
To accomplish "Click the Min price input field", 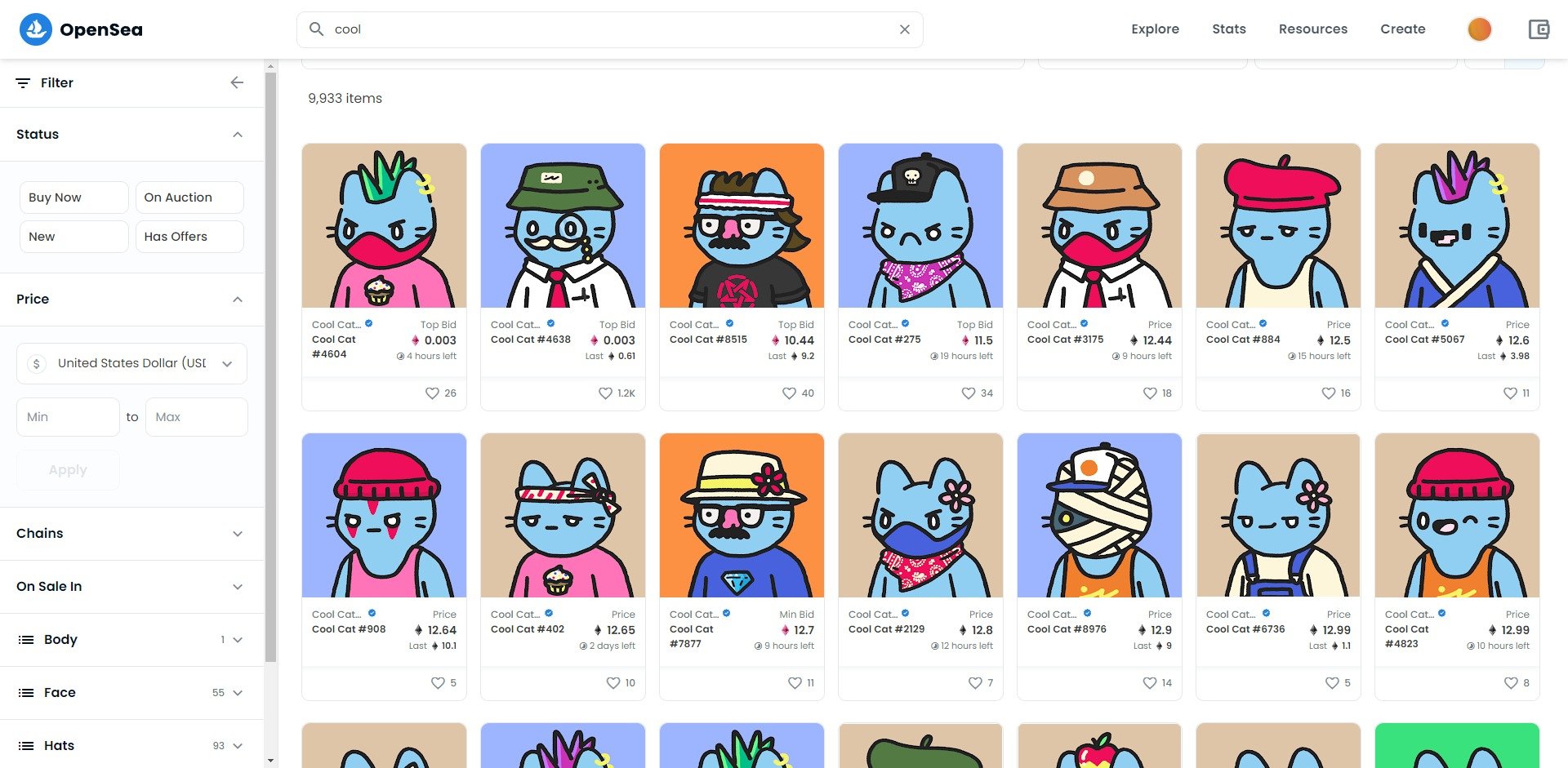I will pos(68,417).
